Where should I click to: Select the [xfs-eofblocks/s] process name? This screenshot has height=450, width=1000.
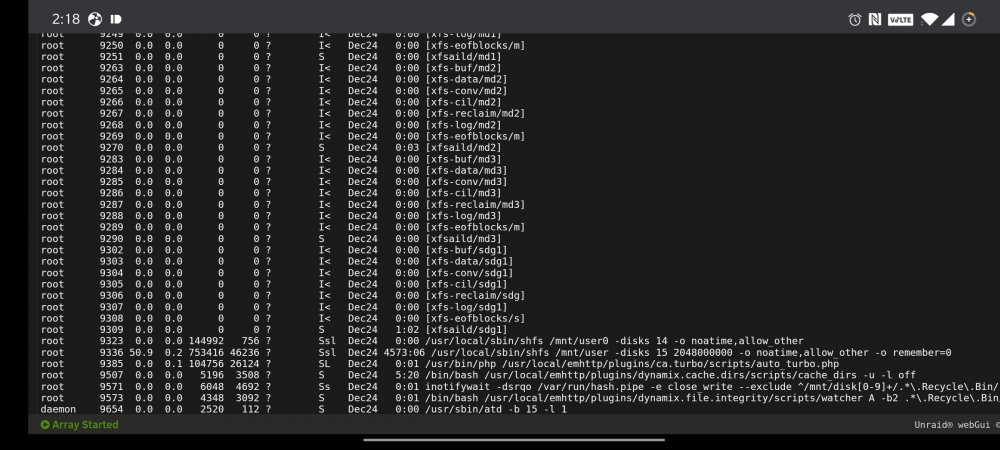475,318
